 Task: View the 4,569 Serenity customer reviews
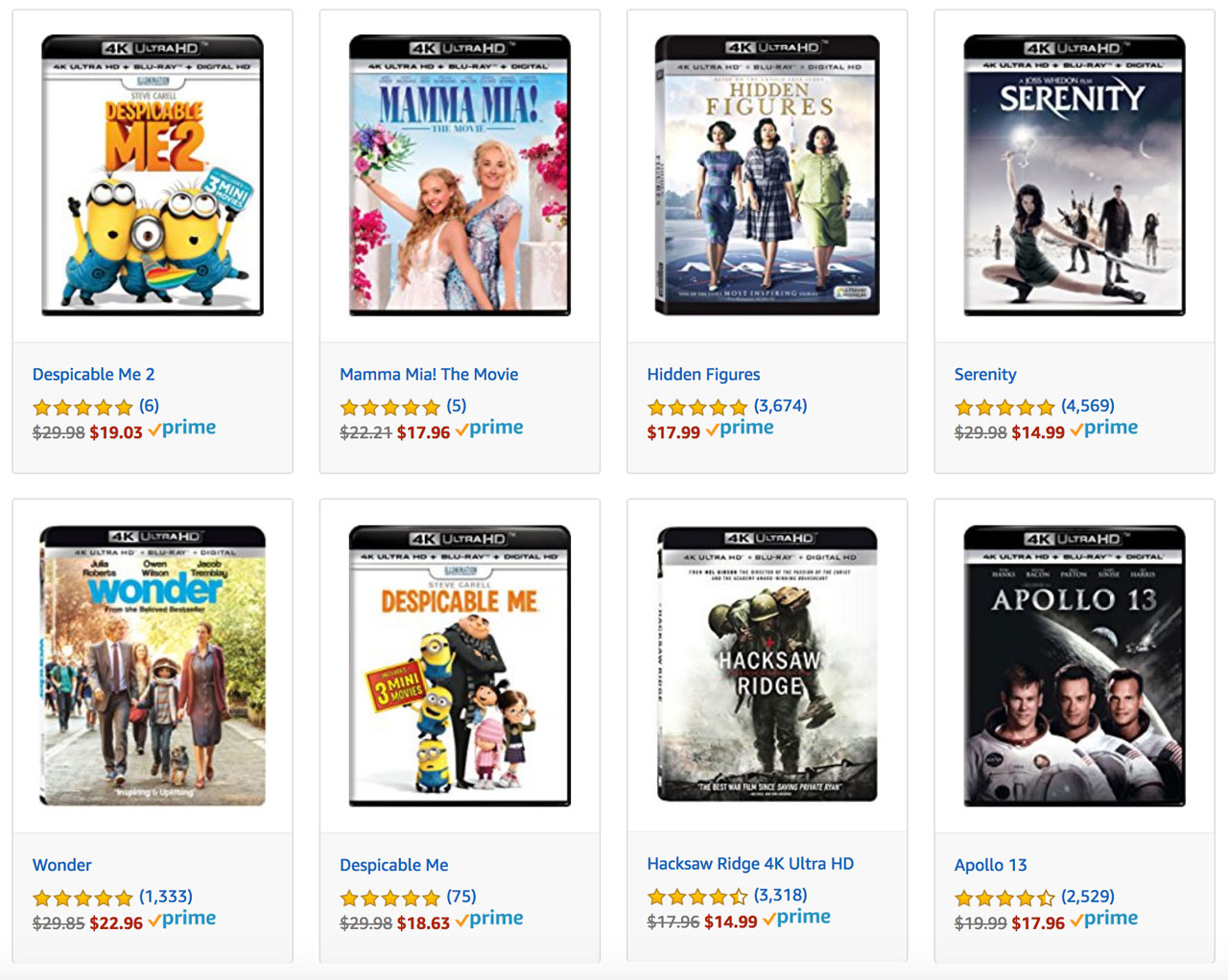point(1088,406)
